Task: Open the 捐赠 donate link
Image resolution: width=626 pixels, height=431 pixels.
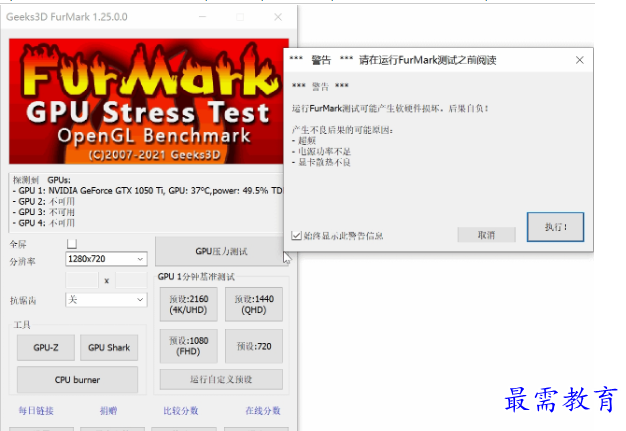Action: [108, 411]
